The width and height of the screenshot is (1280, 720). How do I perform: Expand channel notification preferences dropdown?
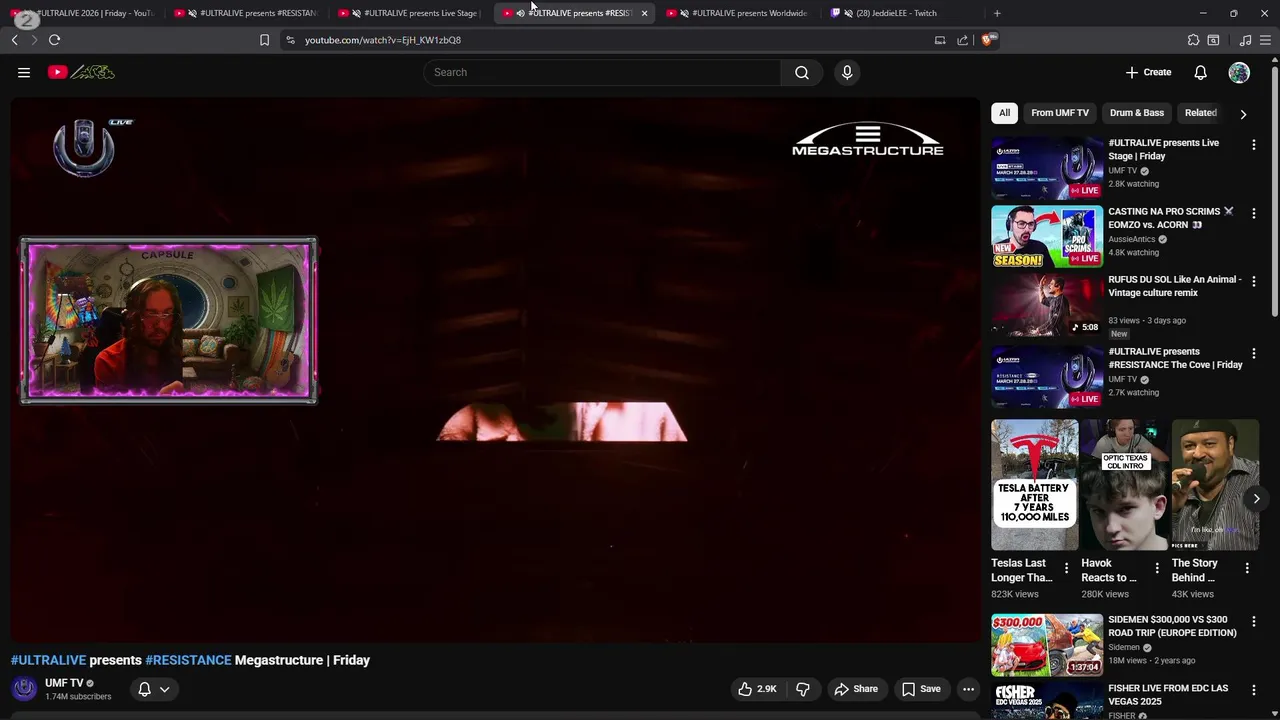pos(165,689)
